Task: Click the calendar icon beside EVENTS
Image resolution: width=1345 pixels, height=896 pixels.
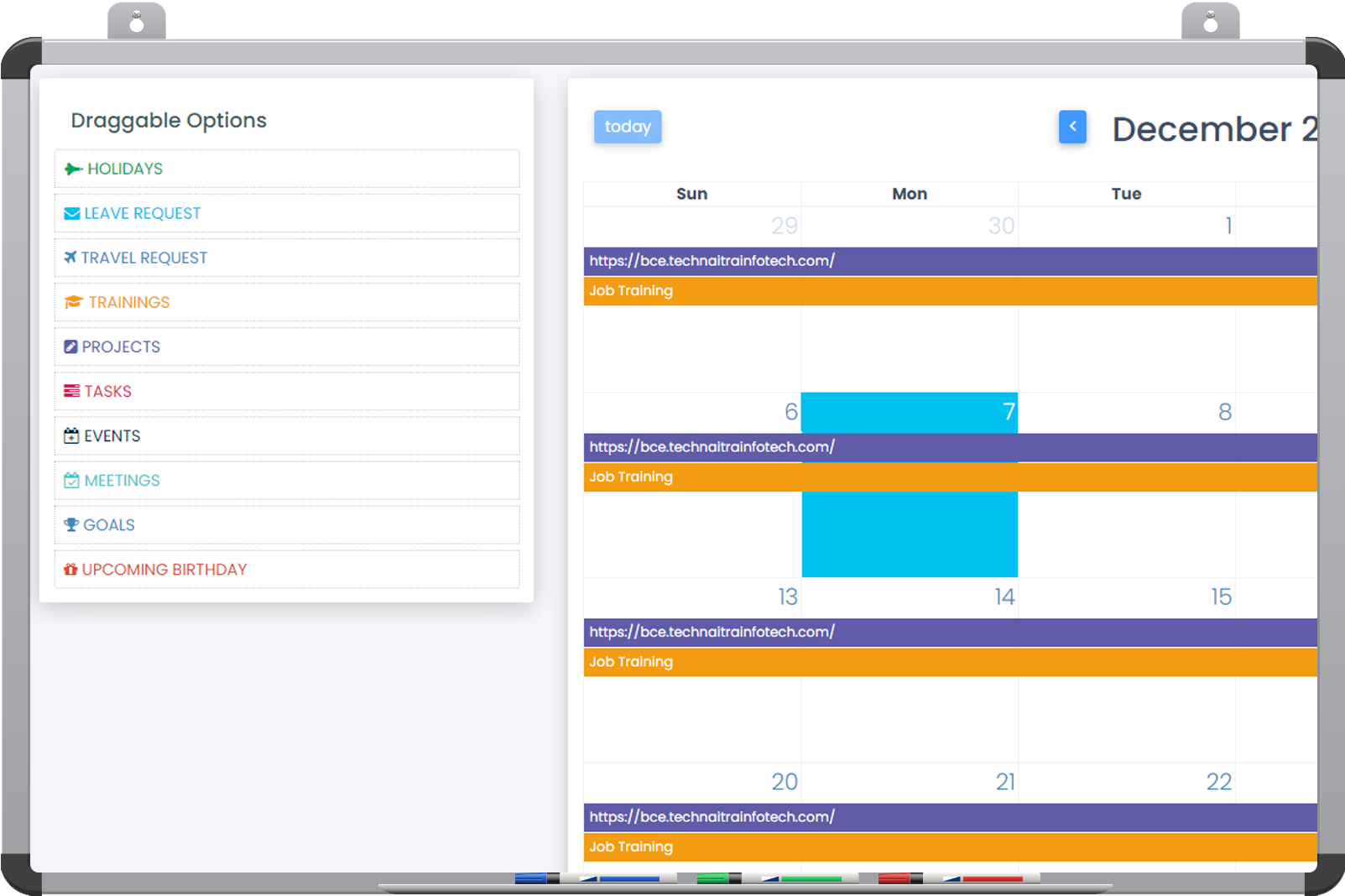Action: click(71, 435)
